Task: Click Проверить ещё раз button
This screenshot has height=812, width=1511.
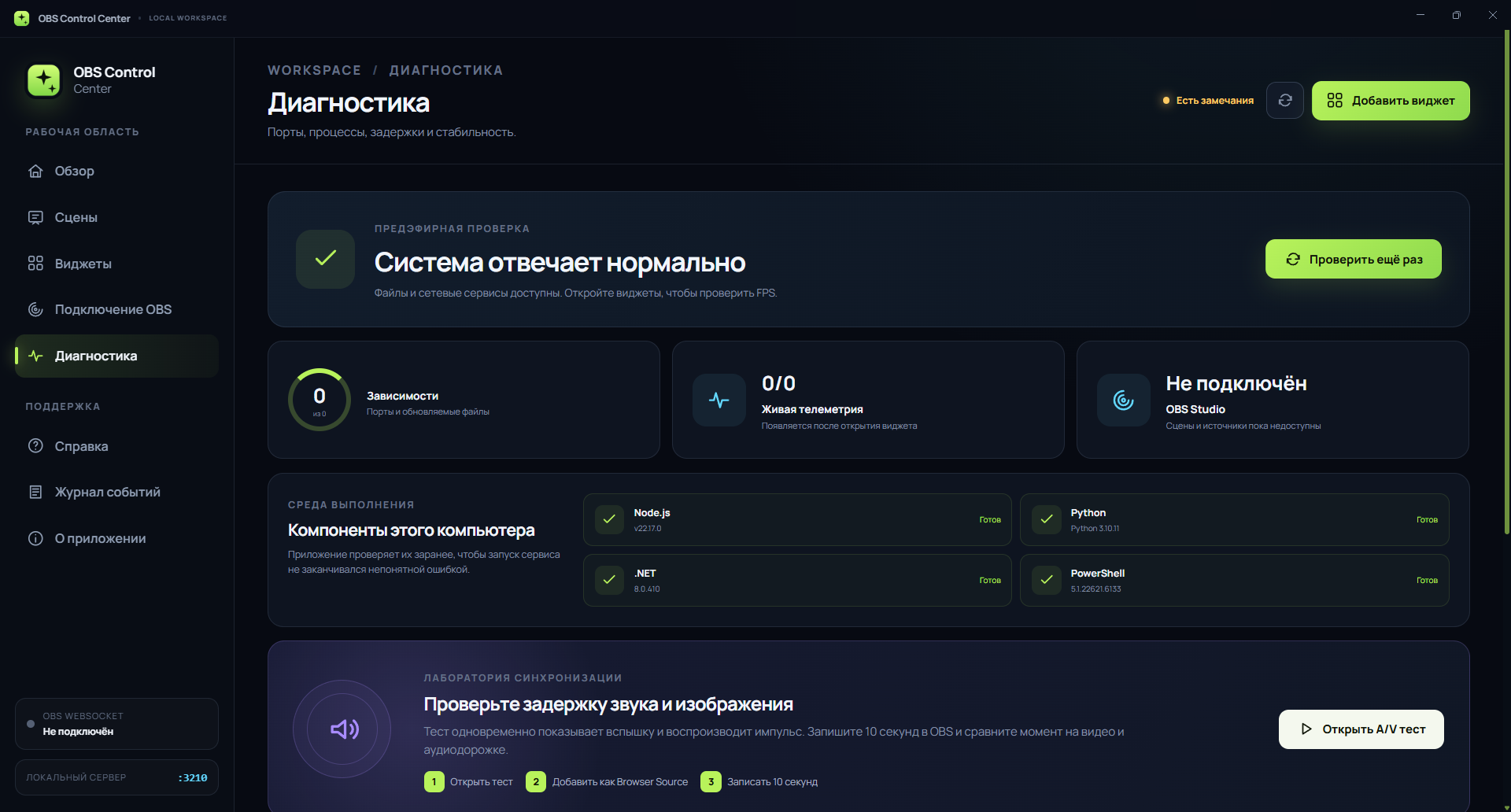Action: point(1354,259)
